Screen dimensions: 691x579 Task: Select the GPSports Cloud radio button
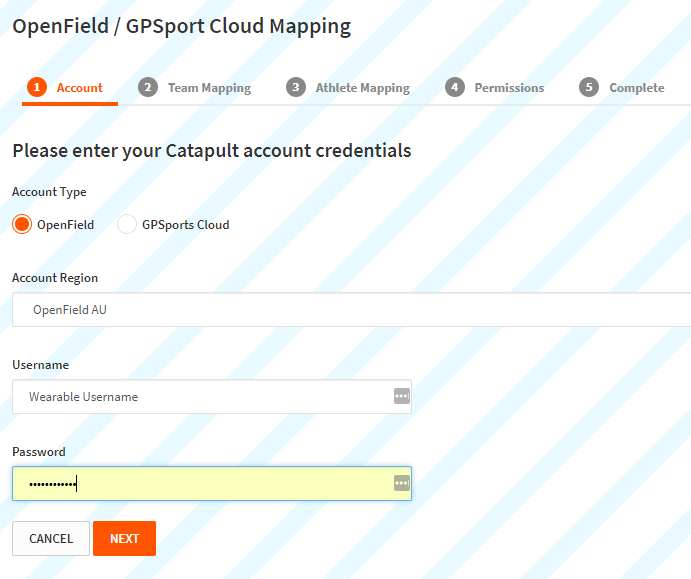[x=126, y=224]
